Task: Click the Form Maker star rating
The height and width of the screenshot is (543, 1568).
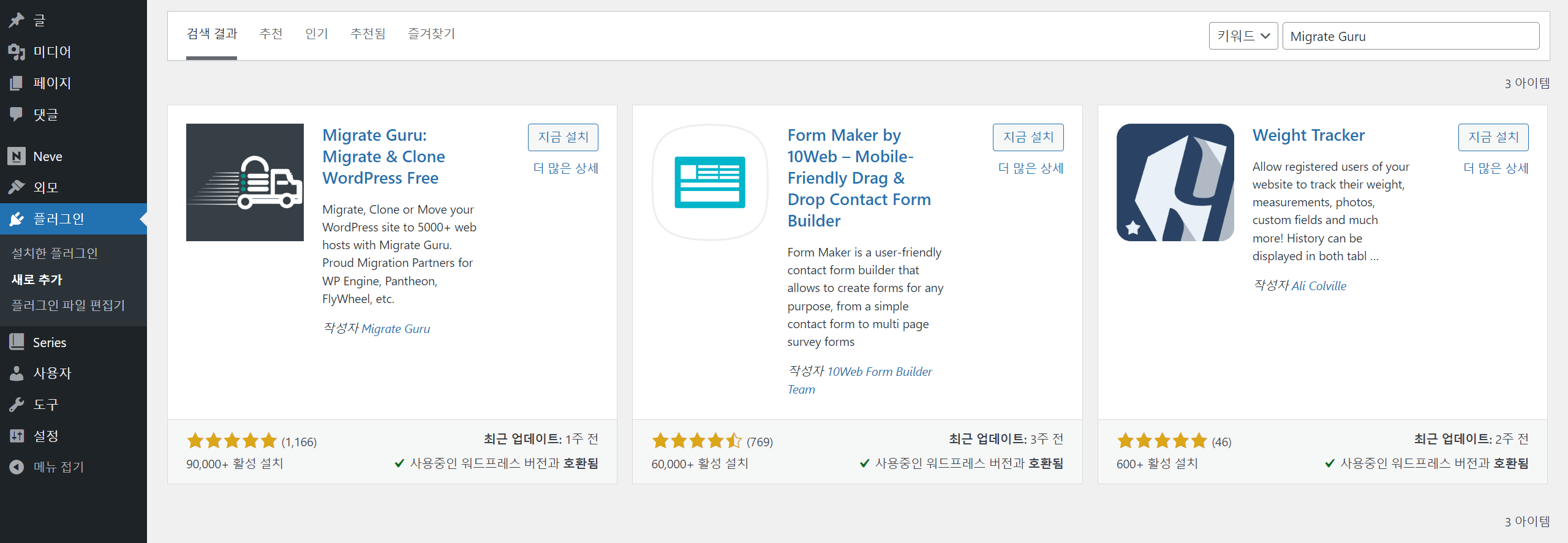Action: coord(697,441)
